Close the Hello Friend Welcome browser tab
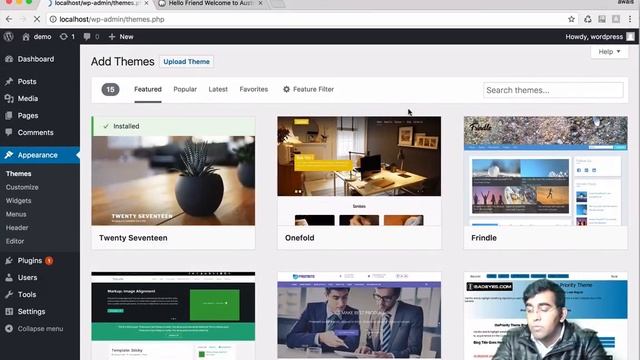 [260, 3]
